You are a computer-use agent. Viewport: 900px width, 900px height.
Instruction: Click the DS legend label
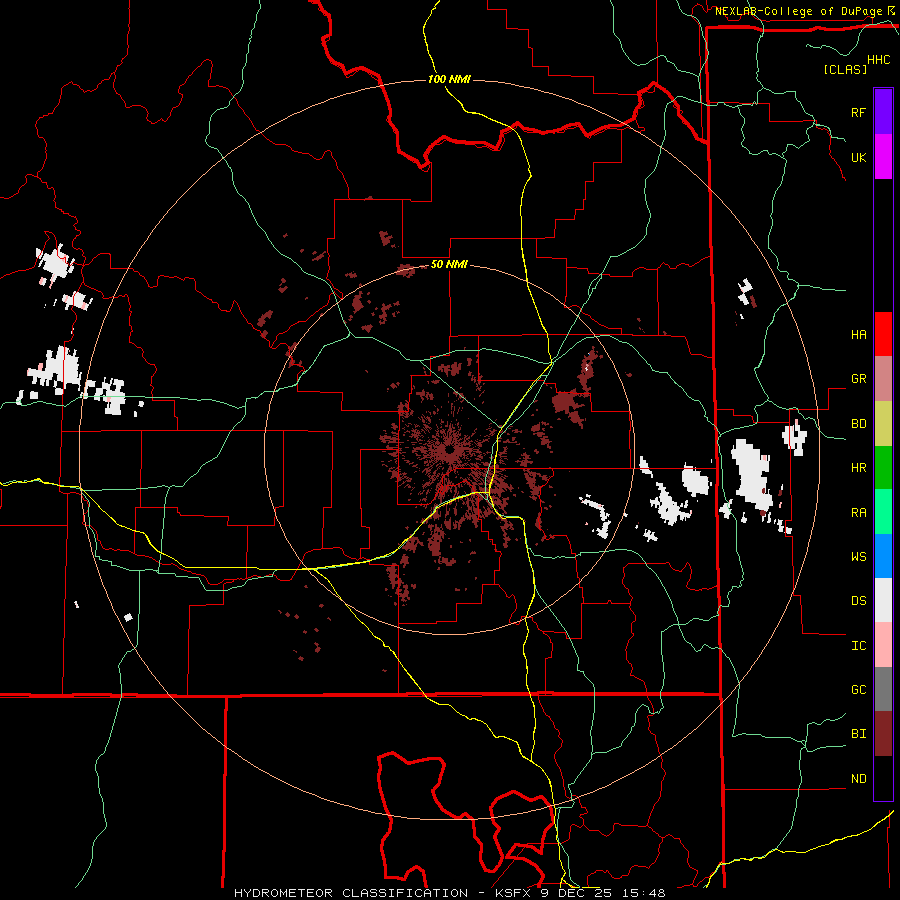(858, 600)
